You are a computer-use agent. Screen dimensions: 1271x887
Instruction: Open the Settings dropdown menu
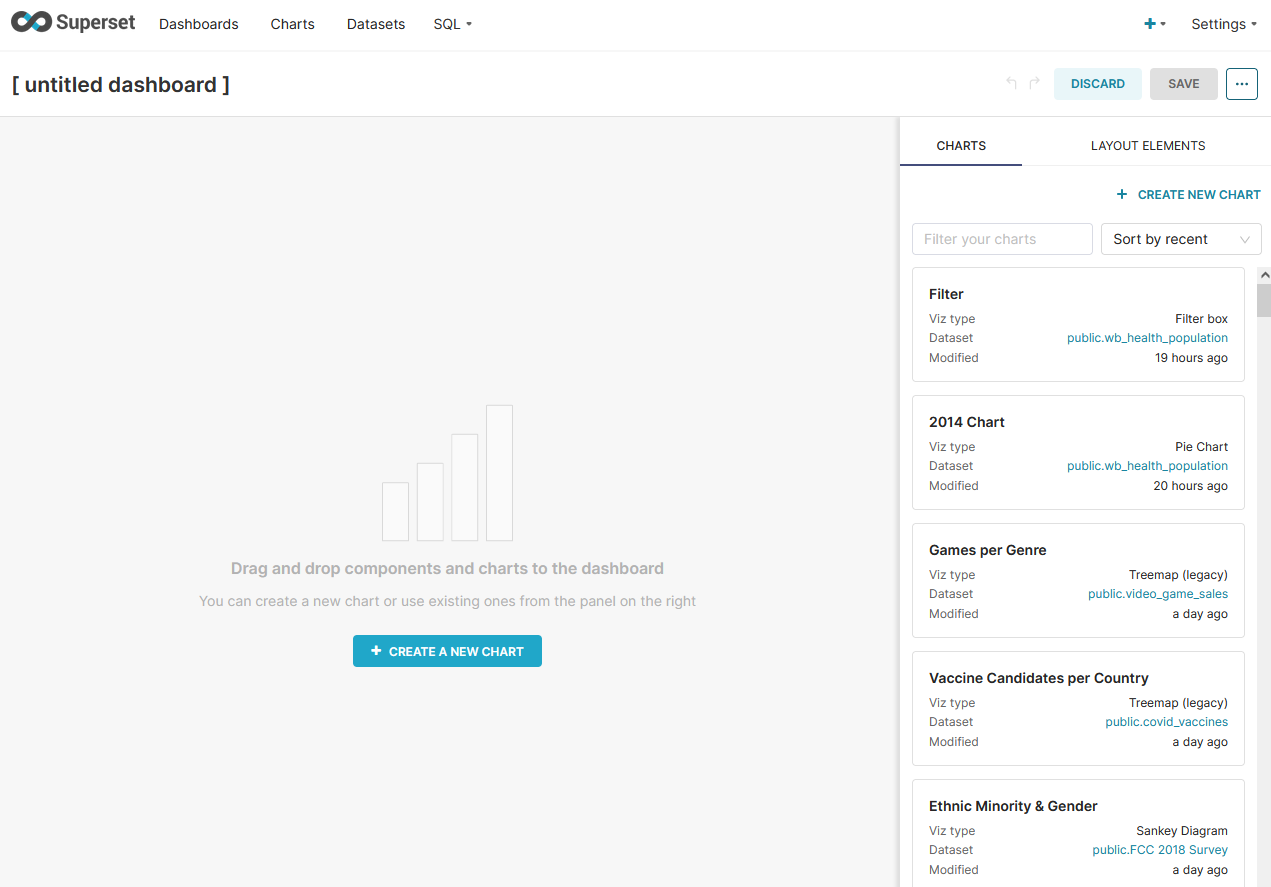tap(1222, 23)
